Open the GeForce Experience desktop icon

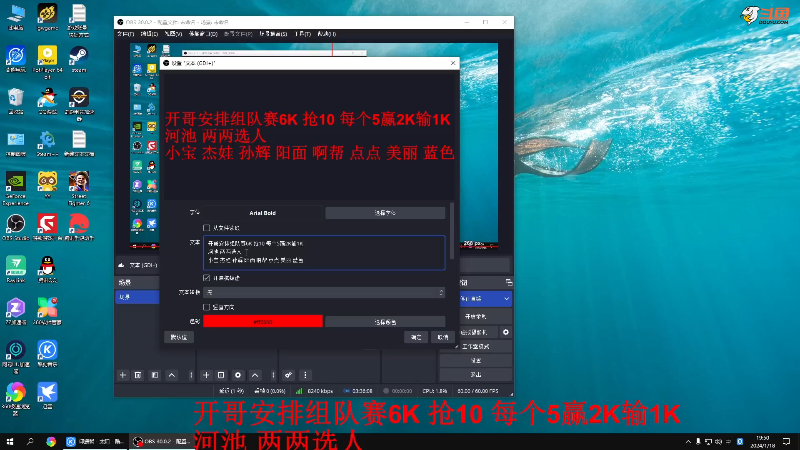click(16, 188)
